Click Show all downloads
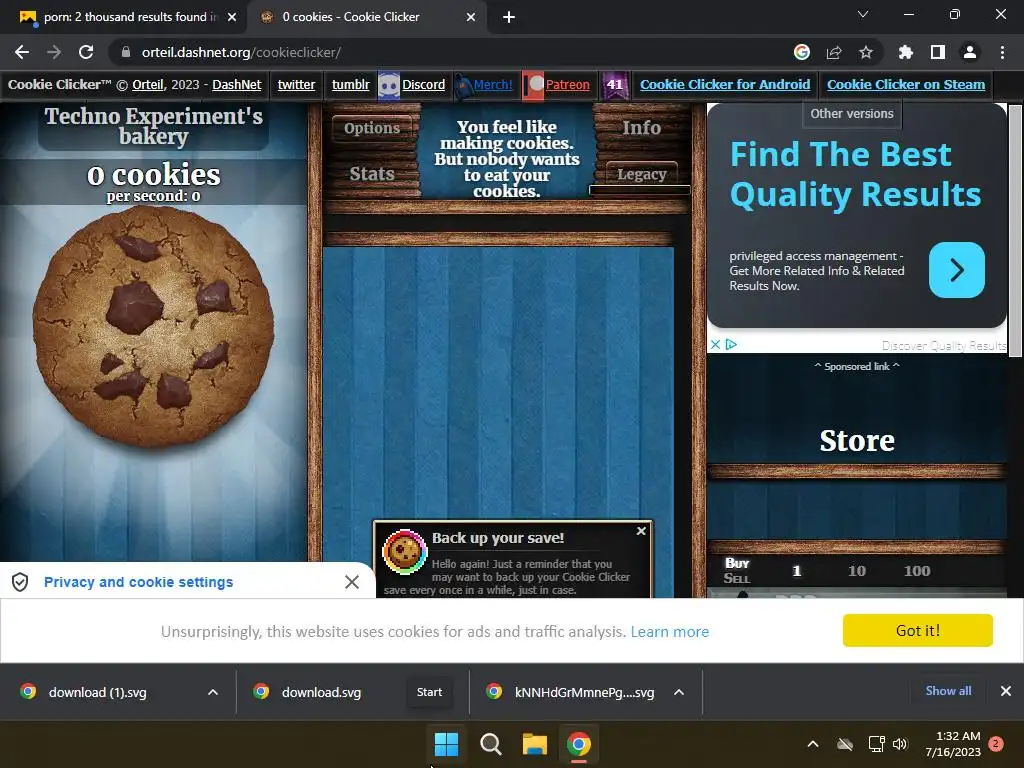The width and height of the screenshot is (1024, 768). pos(948,691)
